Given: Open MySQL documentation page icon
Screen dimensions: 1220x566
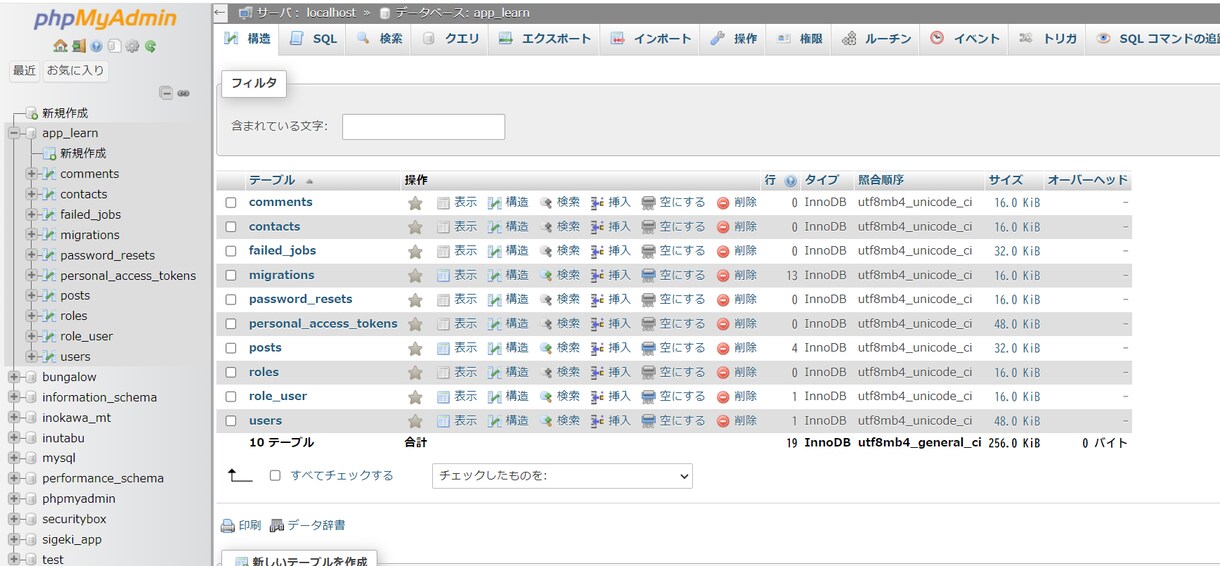Looking at the screenshot, I should 114,46.
